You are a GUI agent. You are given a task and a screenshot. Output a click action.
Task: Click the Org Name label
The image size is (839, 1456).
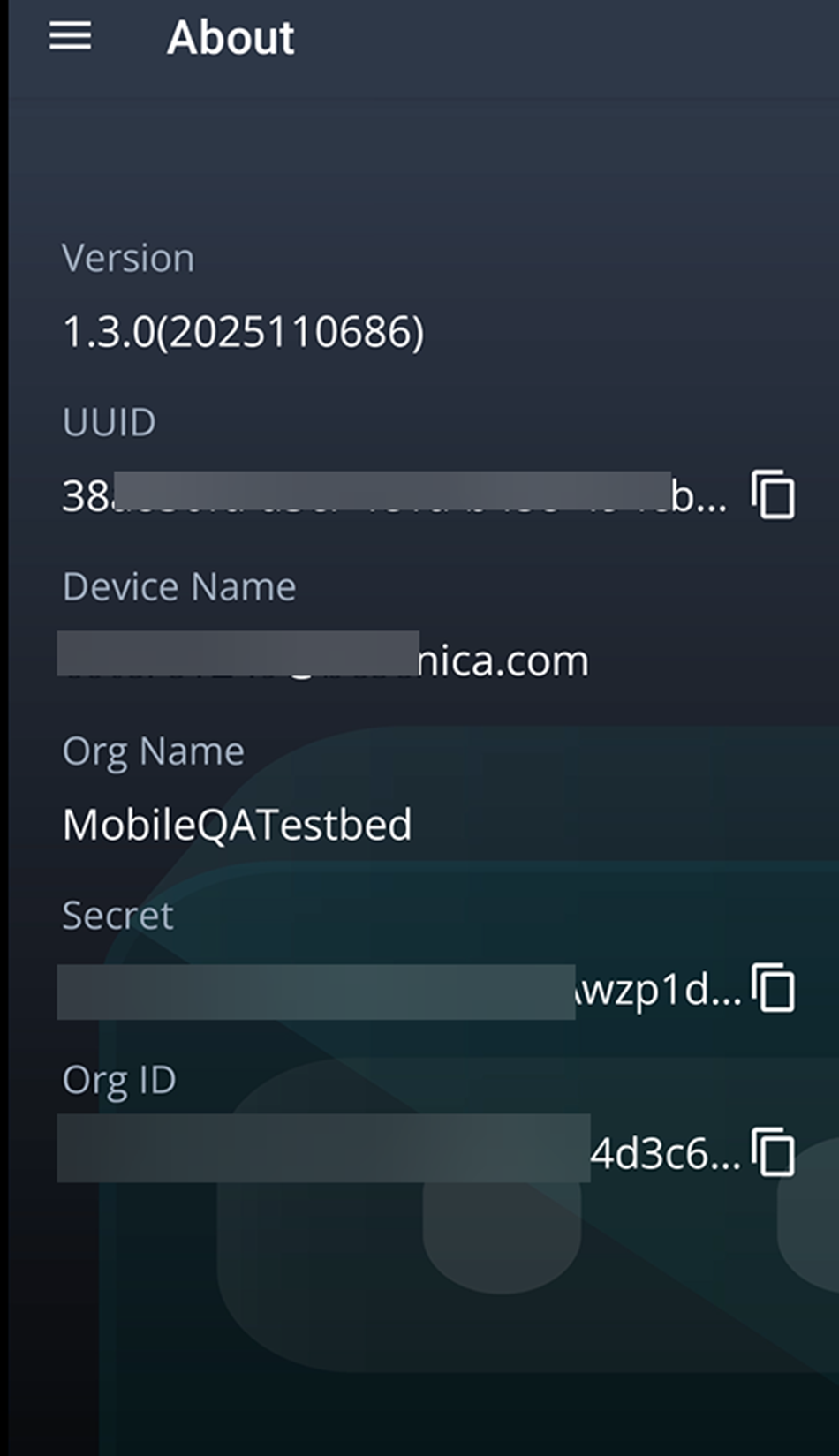pos(153,751)
